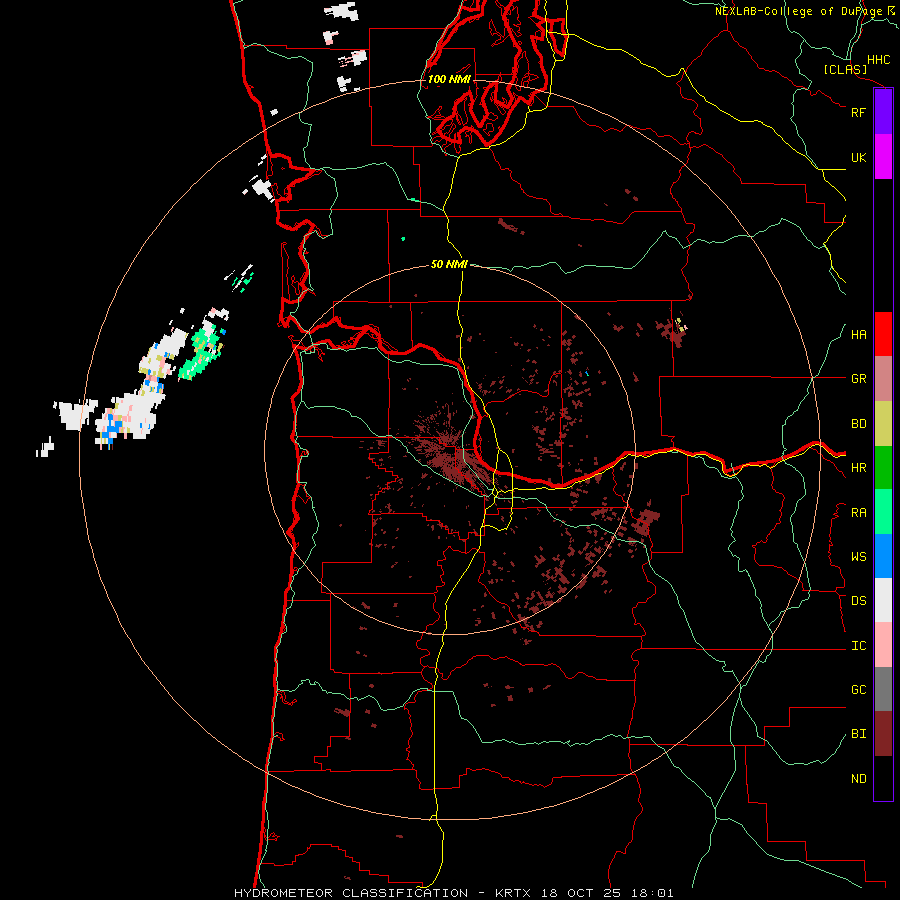The image size is (900, 900).
Task: Click the WS legend label
Action: coord(859,557)
